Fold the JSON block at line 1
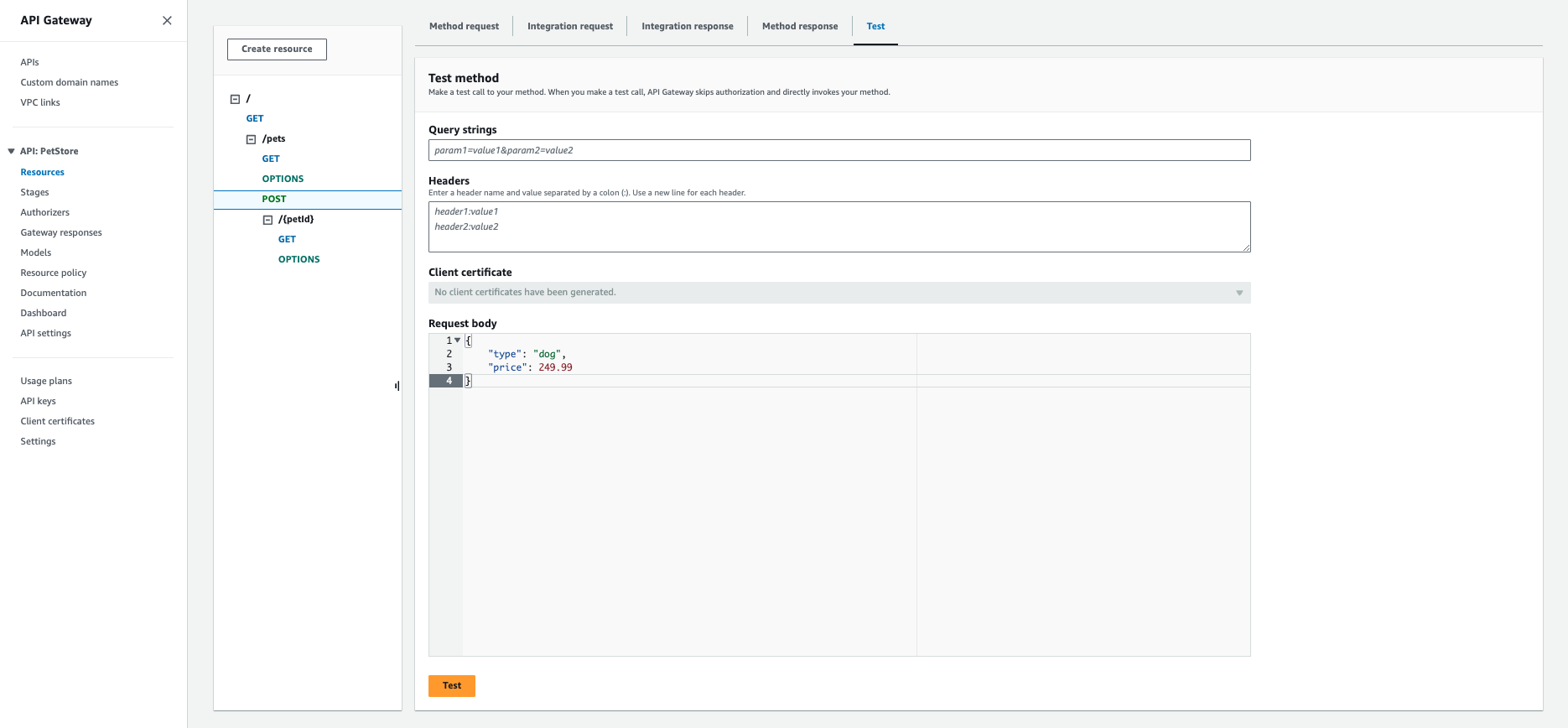1568x728 pixels. coord(457,341)
